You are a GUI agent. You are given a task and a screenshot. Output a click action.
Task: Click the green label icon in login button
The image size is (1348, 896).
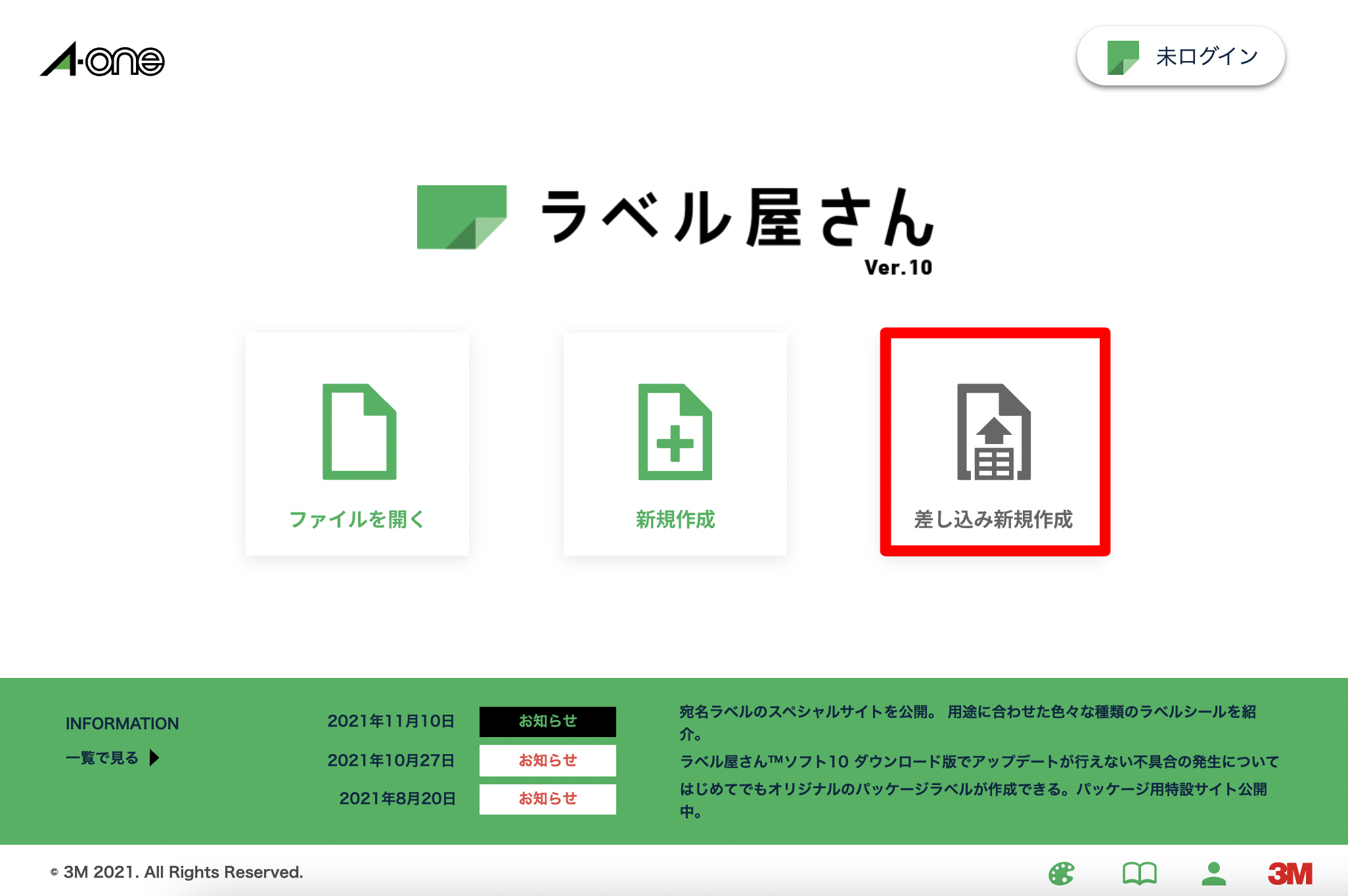coord(1123,57)
